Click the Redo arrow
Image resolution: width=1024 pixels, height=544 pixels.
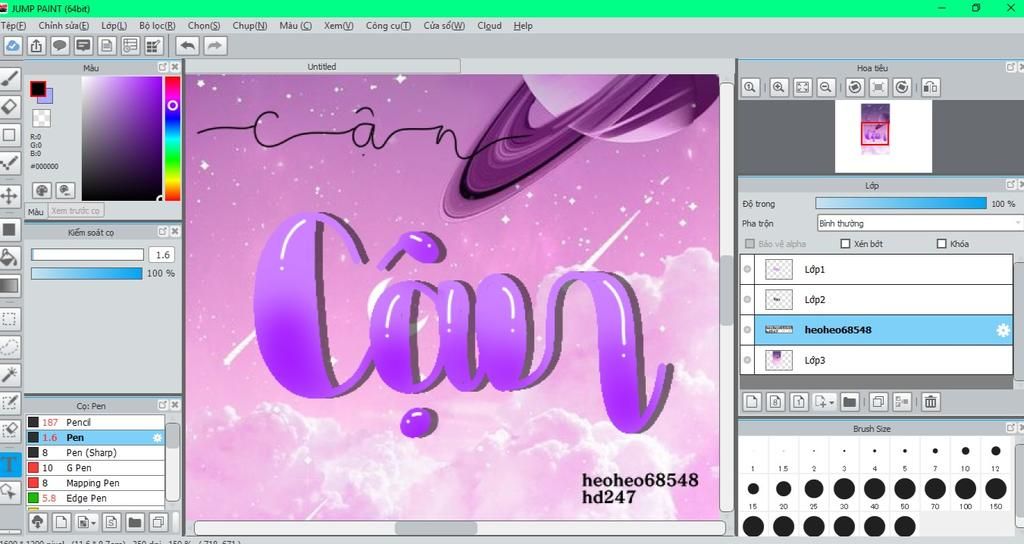click(x=215, y=46)
